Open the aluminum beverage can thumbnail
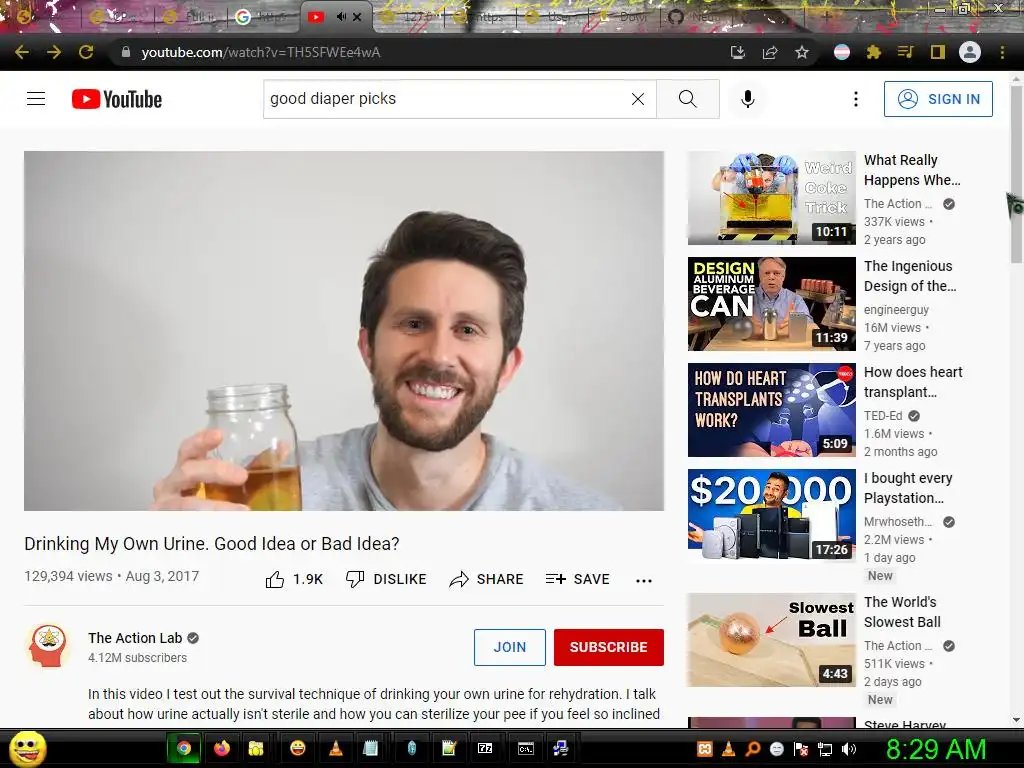The image size is (1024, 768). (x=771, y=304)
